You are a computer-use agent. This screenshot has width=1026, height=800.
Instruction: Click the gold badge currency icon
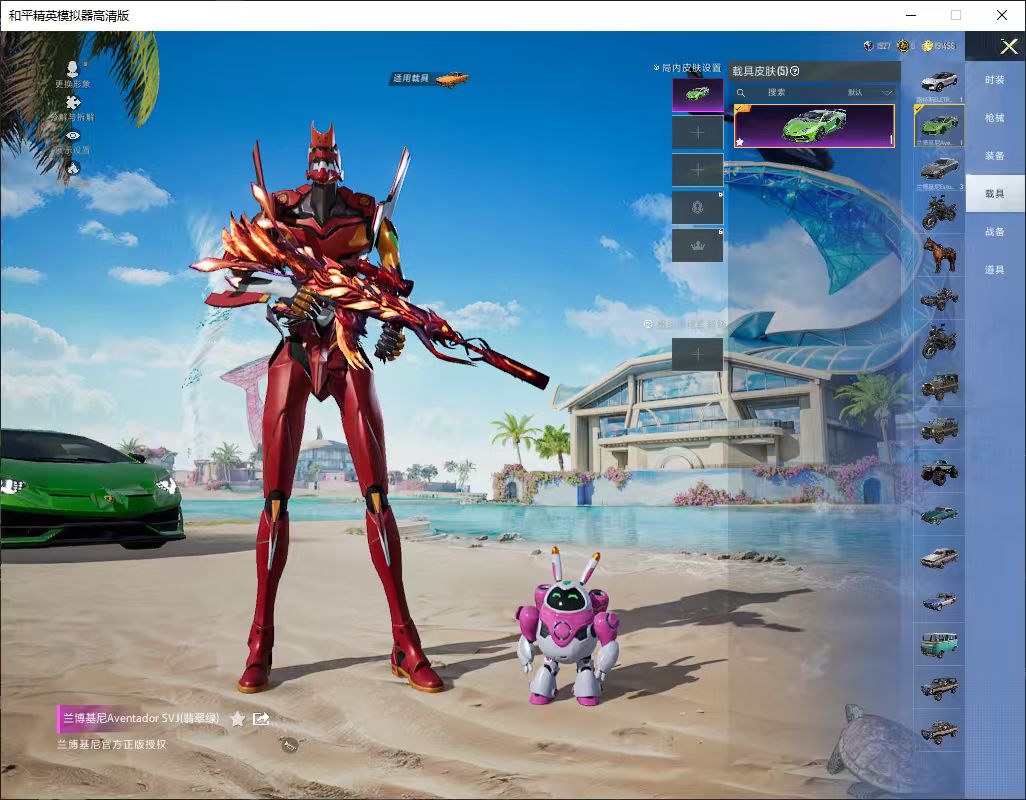coord(903,46)
